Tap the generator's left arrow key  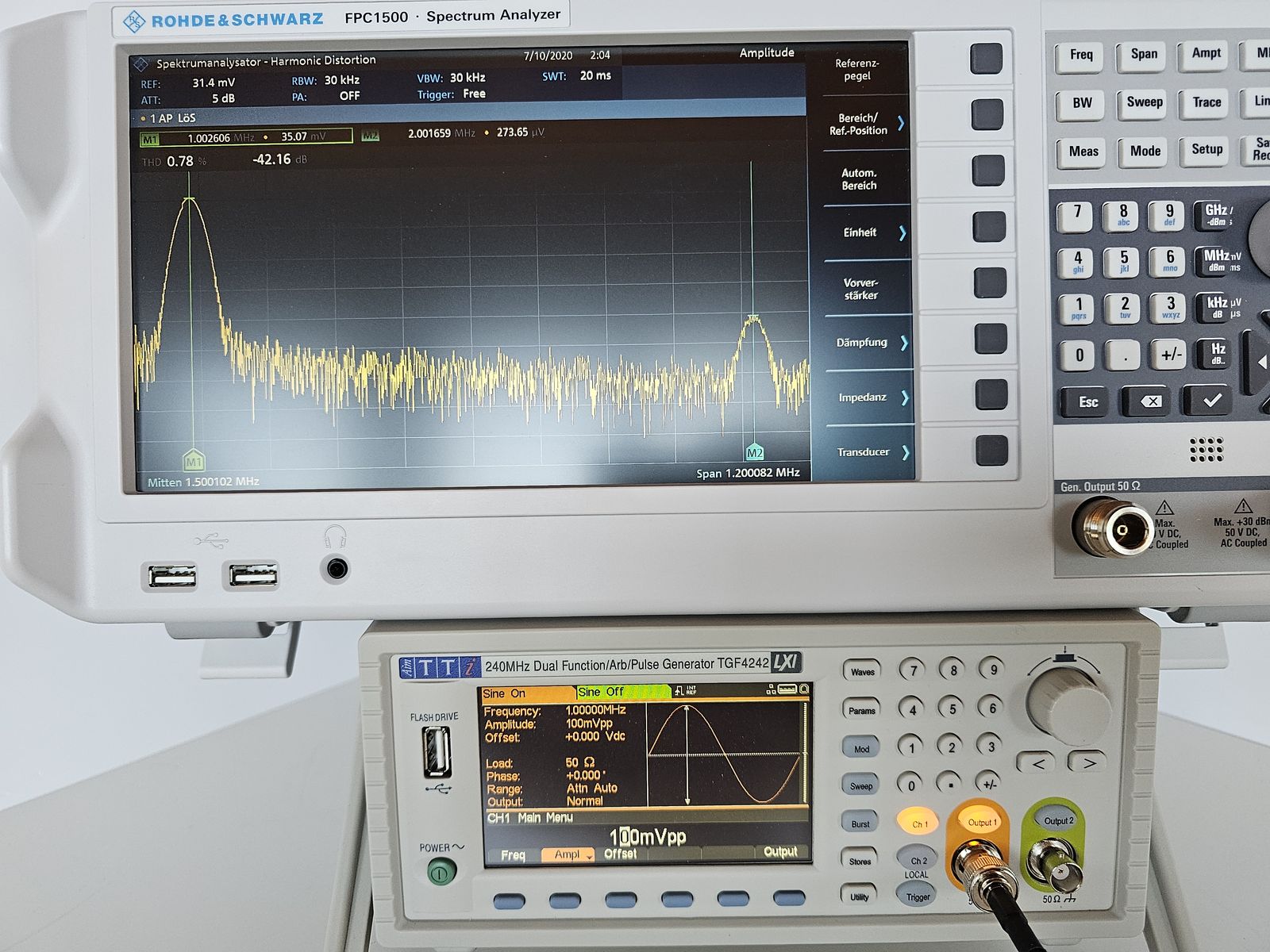pos(1037,763)
